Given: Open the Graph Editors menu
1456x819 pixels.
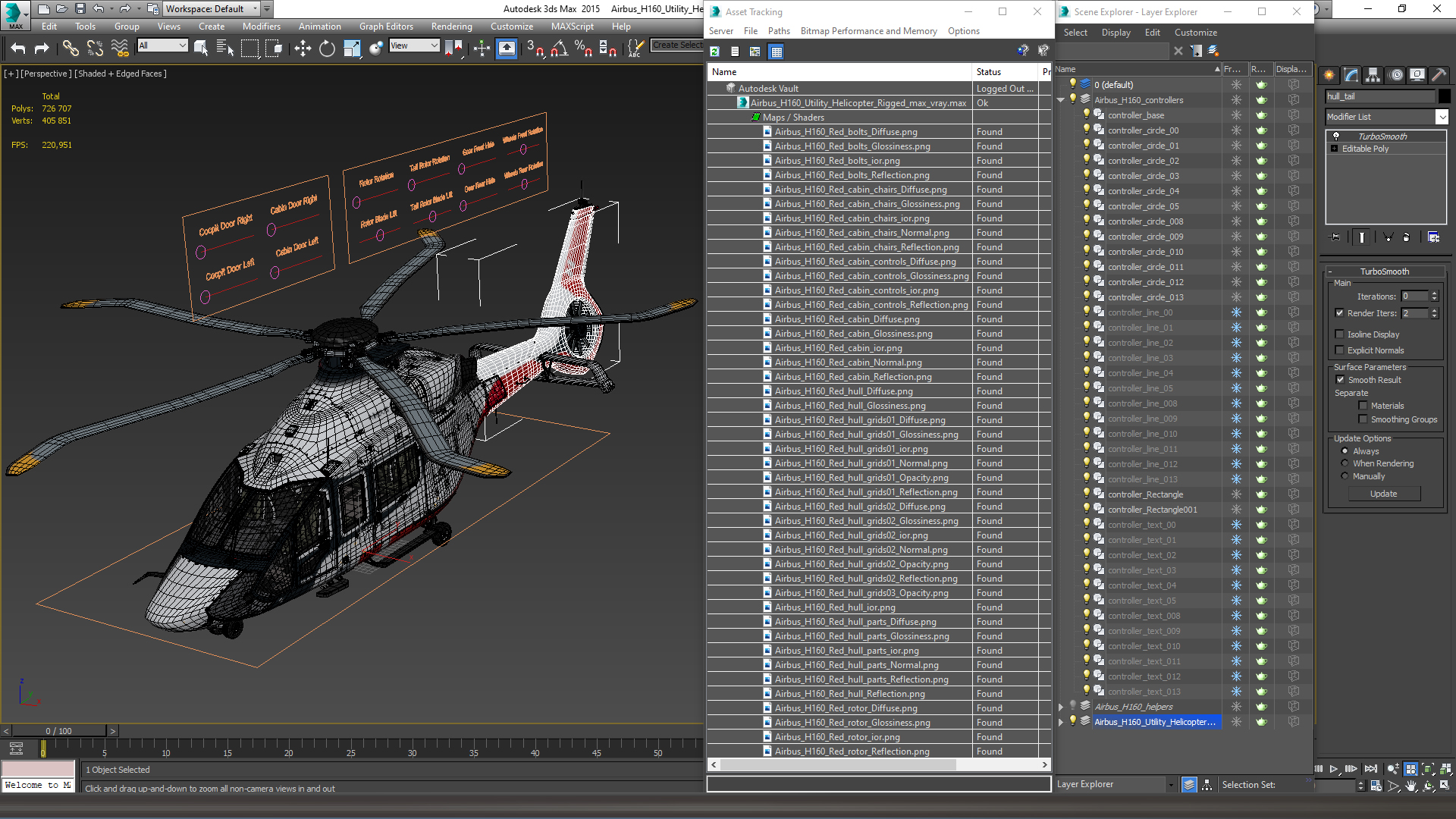Looking at the screenshot, I should tap(386, 27).
